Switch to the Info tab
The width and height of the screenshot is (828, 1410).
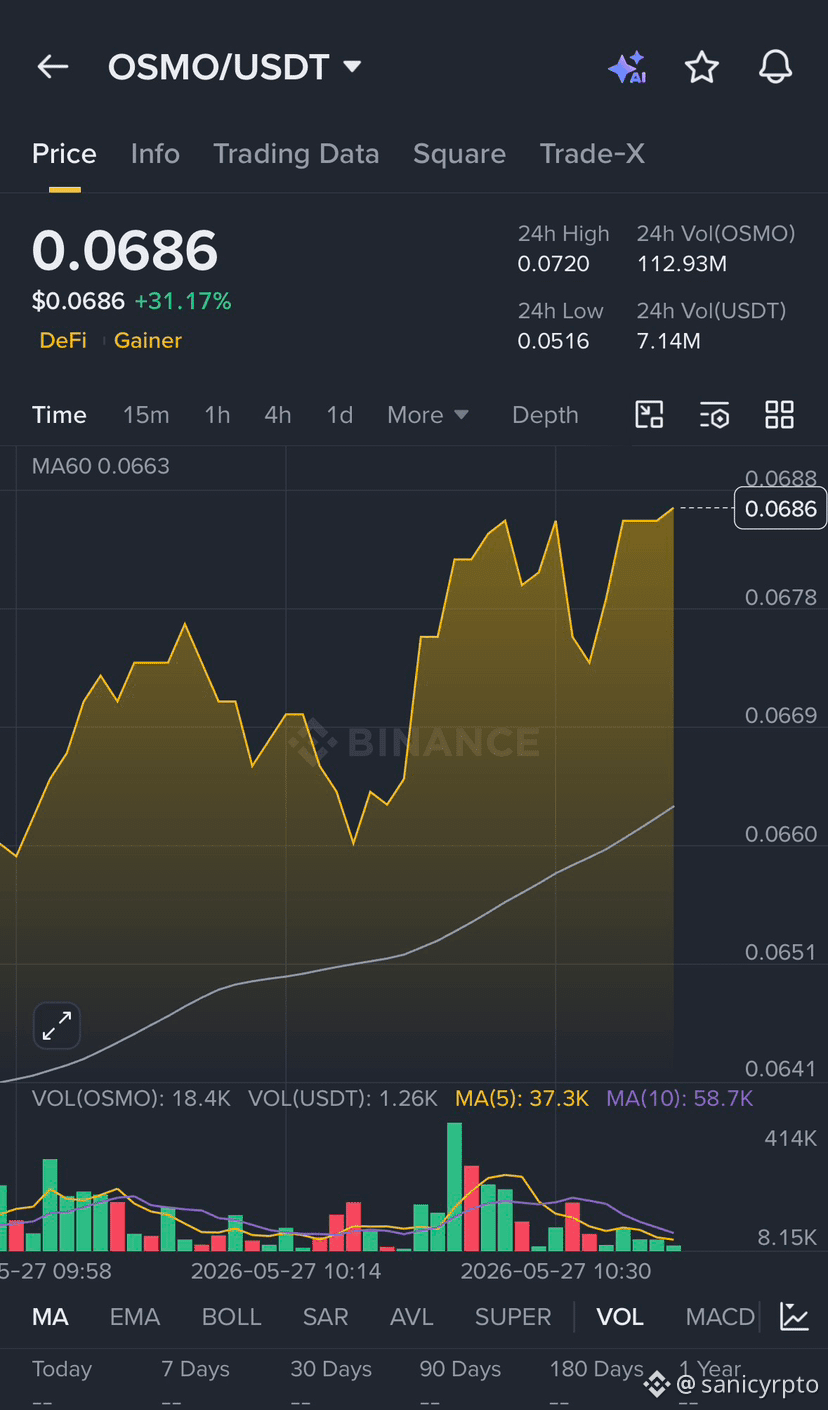point(155,154)
